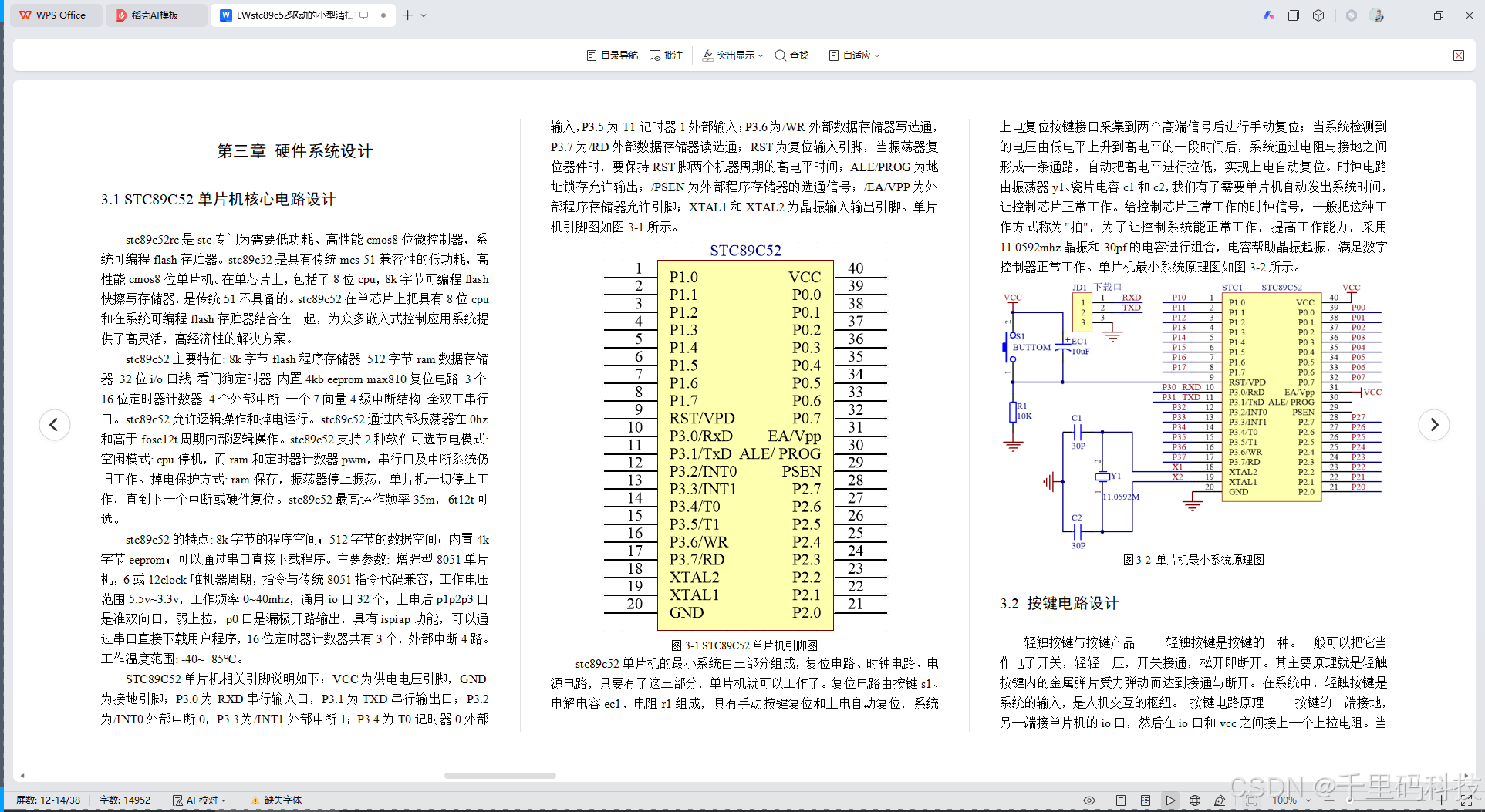The height and width of the screenshot is (812, 1485).
Task: Click the gray hexagon membership icon
Action: pos(1352,15)
